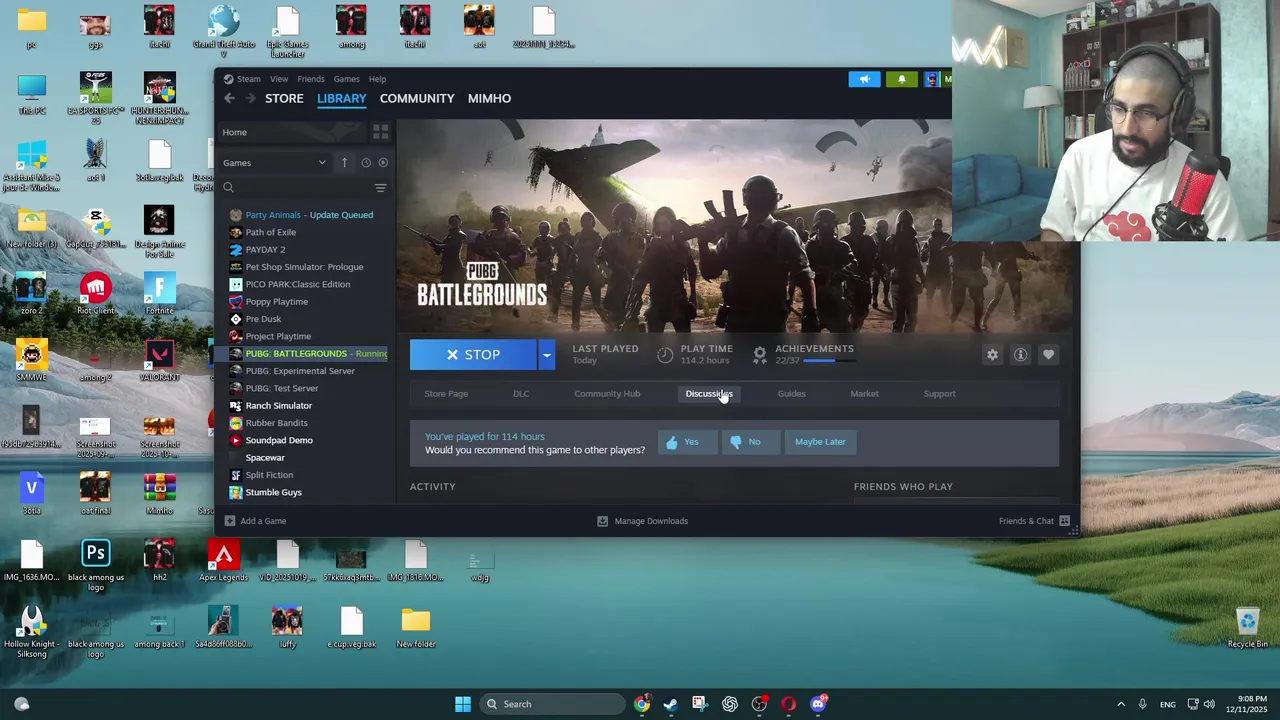Open the Achievements trophy icon
Screen dimensions: 1280x720
[760, 355]
